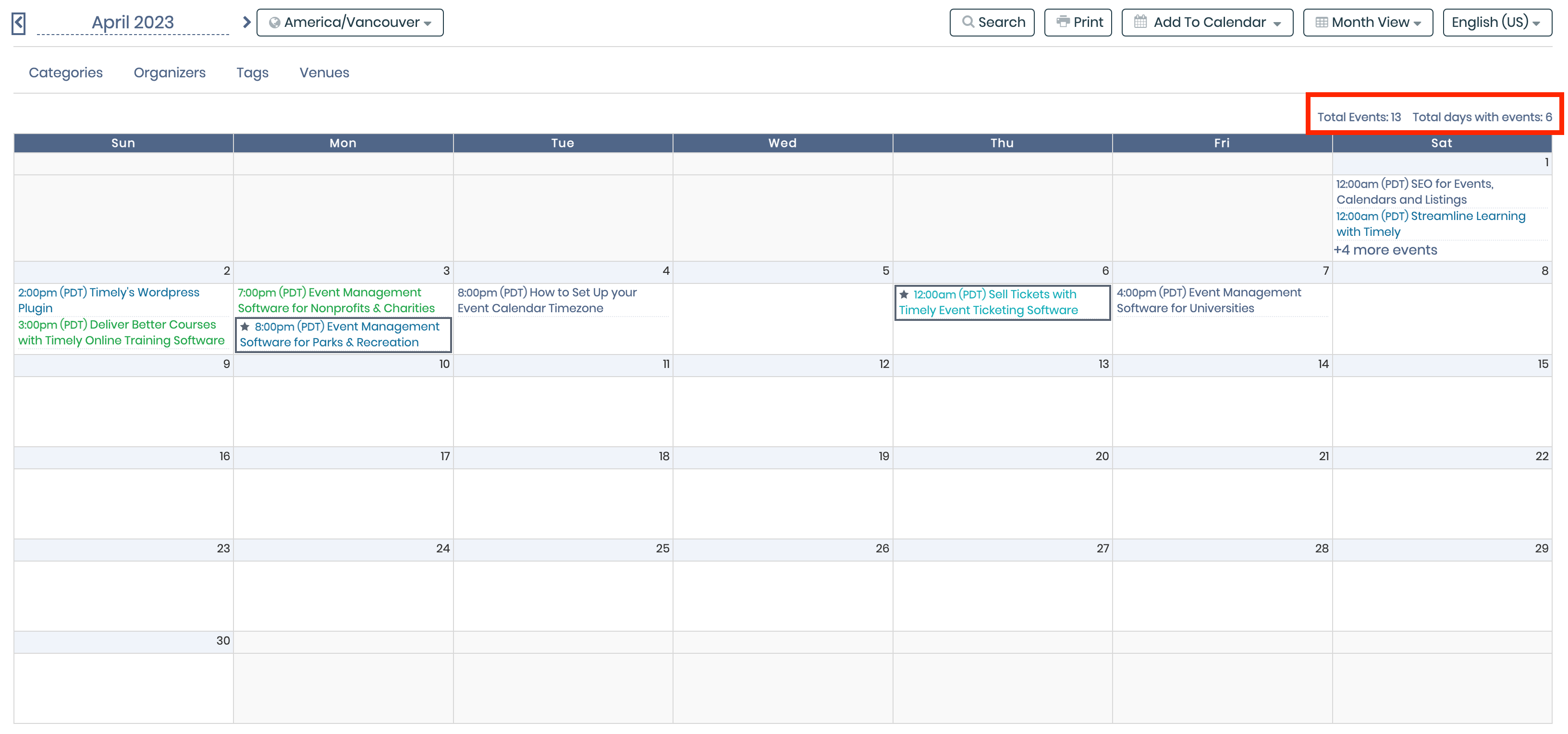Click the star icon on Sell Tickets event

[905, 294]
